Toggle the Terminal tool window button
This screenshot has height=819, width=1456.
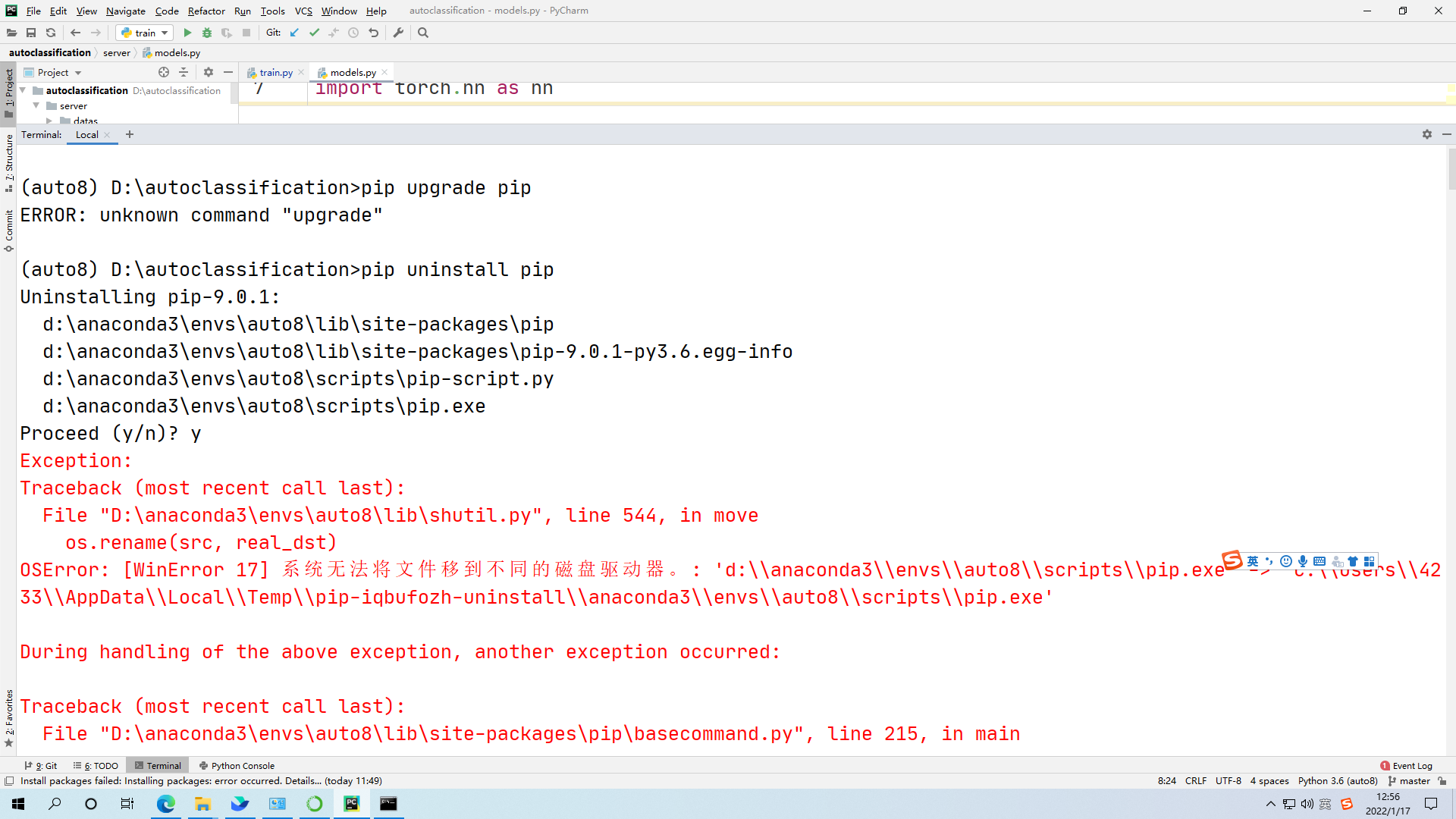pyautogui.click(x=158, y=765)
